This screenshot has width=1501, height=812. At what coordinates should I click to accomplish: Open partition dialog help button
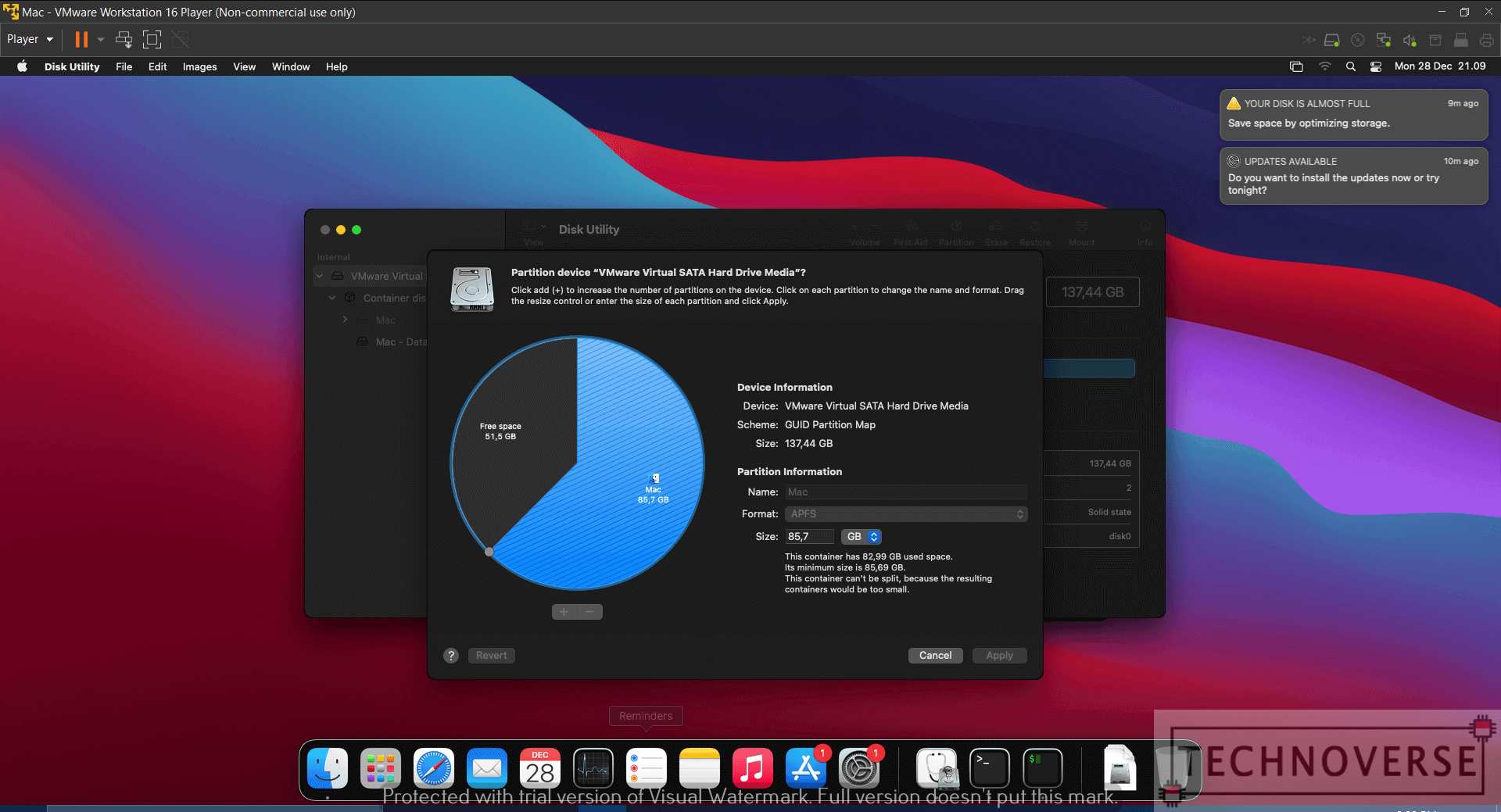[x=451, y=656]
